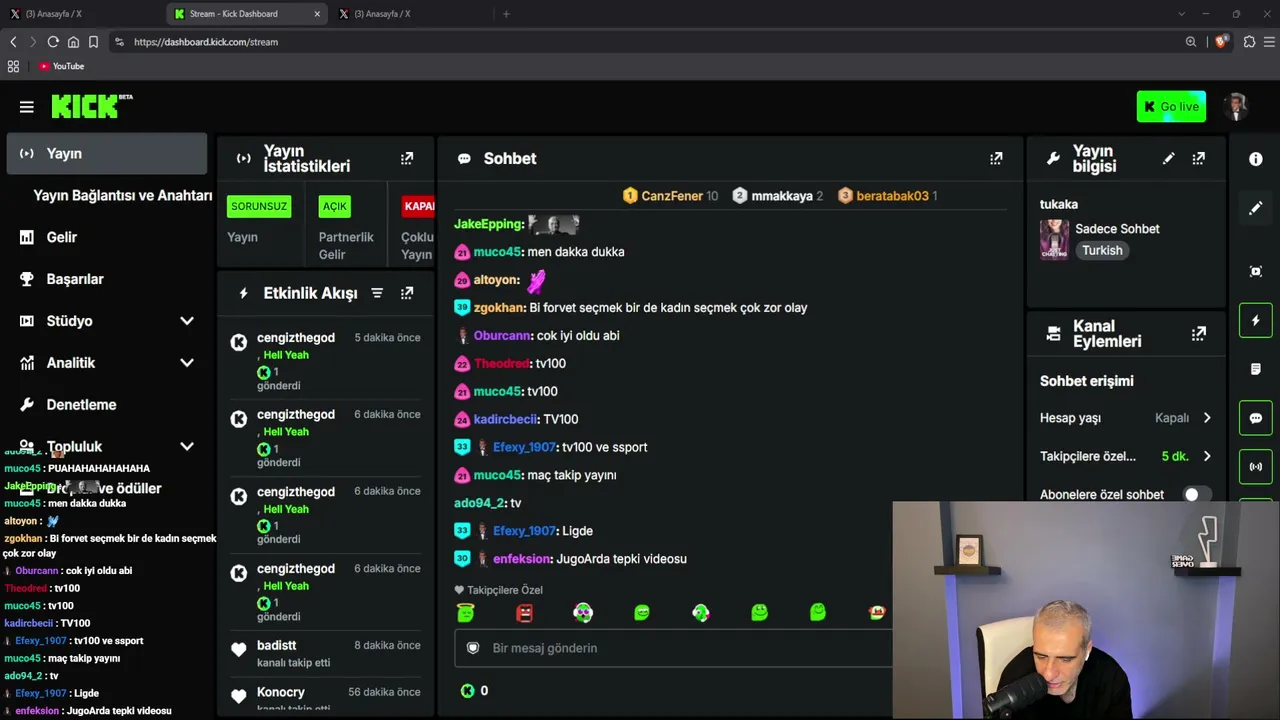Click the info icon in the right sidebar
1280x720 pixels.
click(1256, 159)
